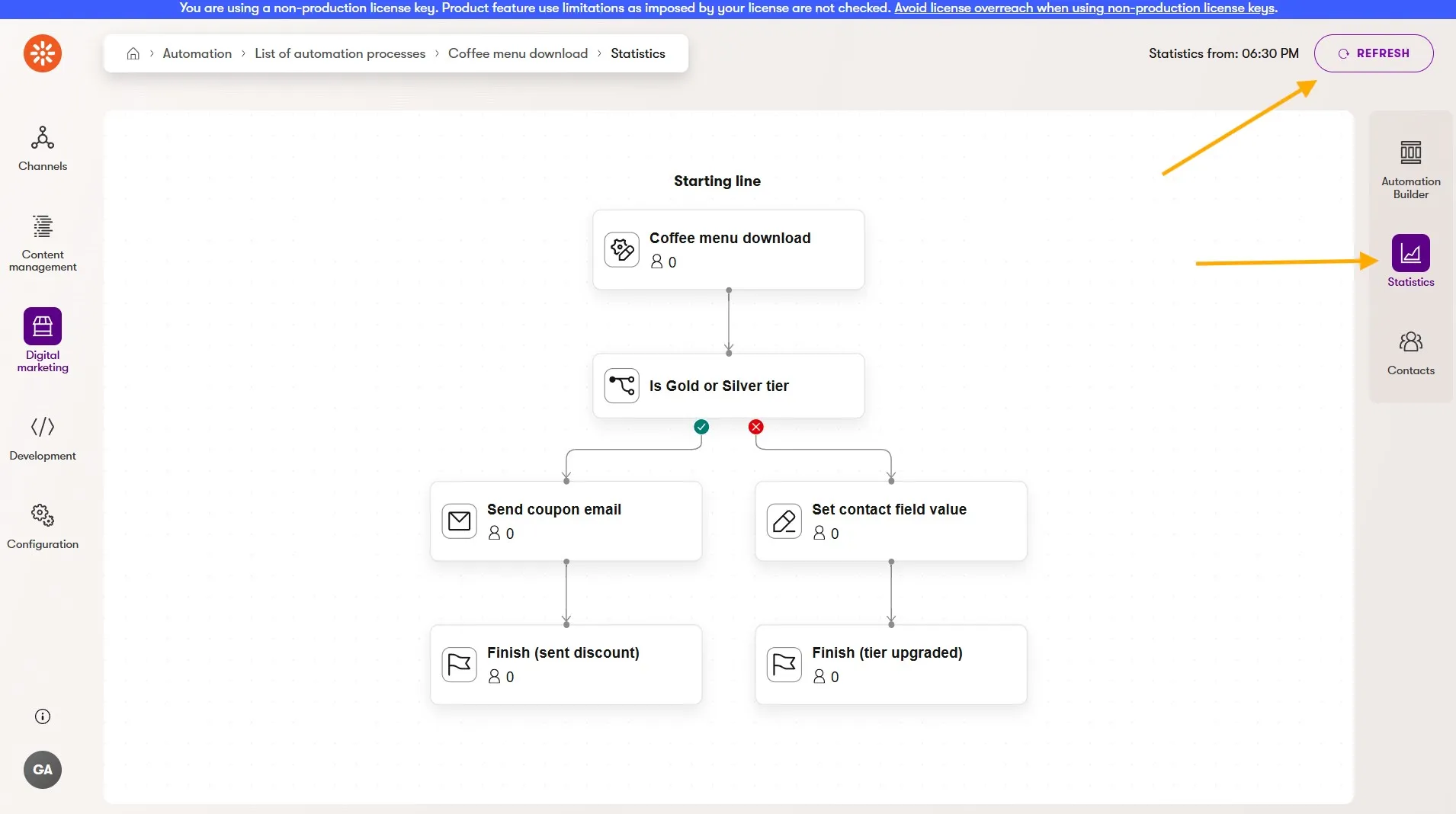This screenshot has width=1456, height=814.
Task: Click contact count on Set contact field value
Action: [x=826, y=534]
